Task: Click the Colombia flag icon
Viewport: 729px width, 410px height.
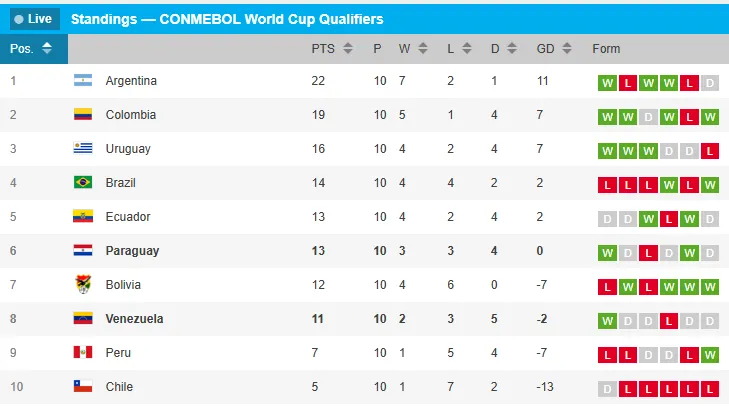Action: click(x=83, y=115)
